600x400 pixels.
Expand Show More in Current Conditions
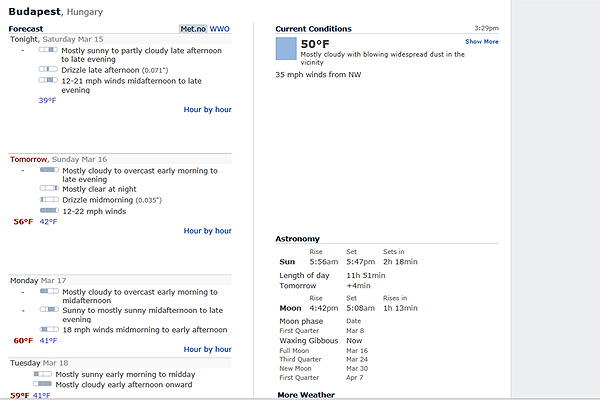481,42
